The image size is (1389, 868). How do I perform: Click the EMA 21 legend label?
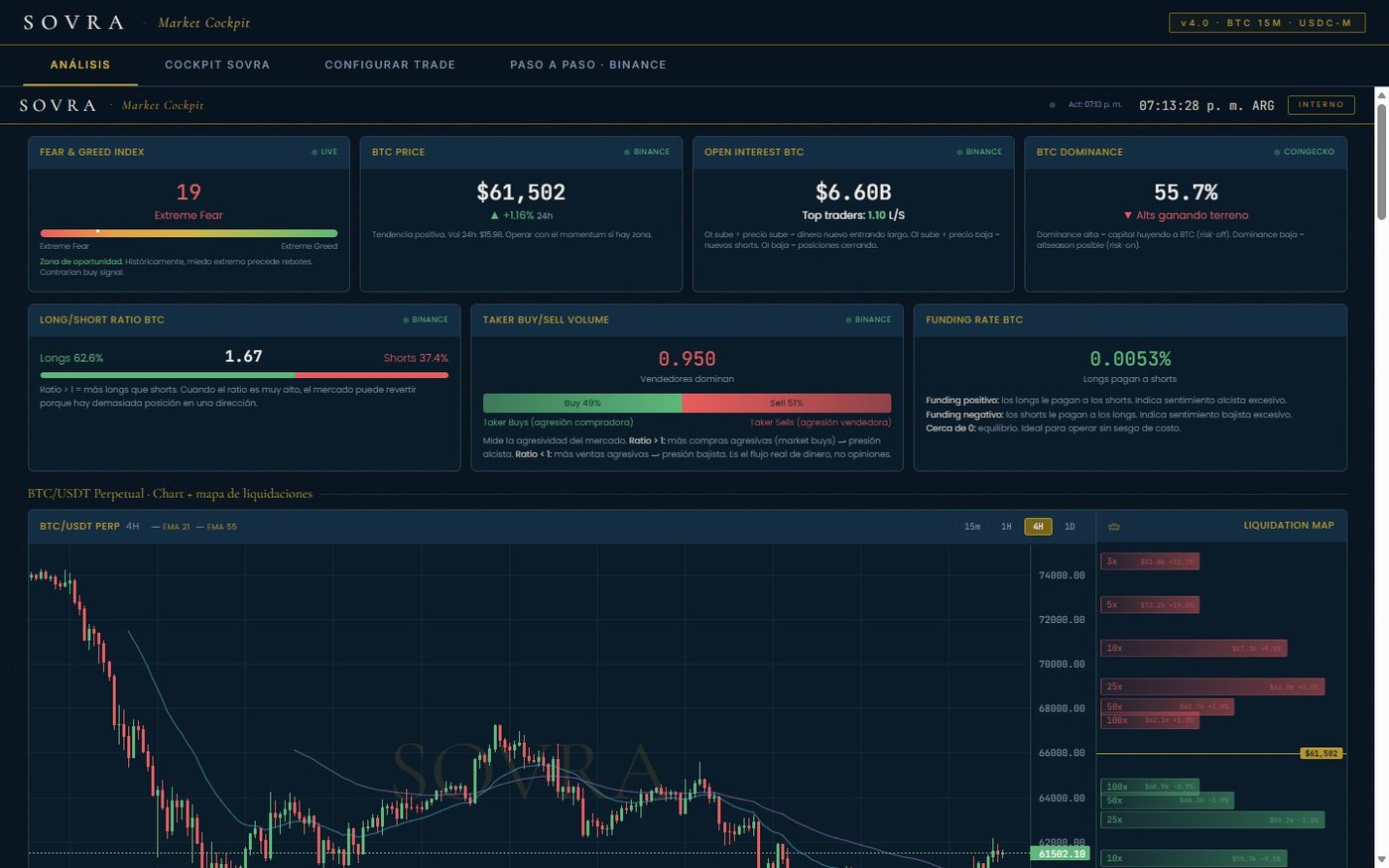(x=171, y=527)
